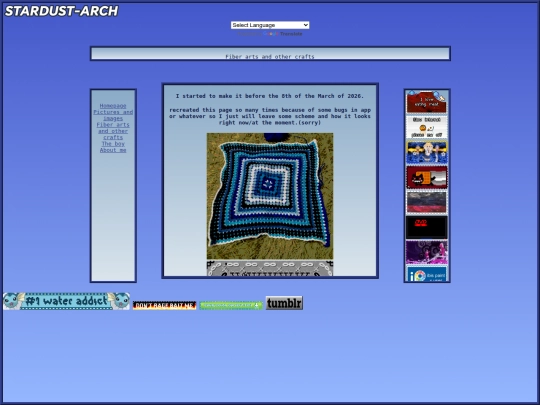Click the #1 water addict banner
This screenshot has width=540, height=405.
[x=66, y=301]
